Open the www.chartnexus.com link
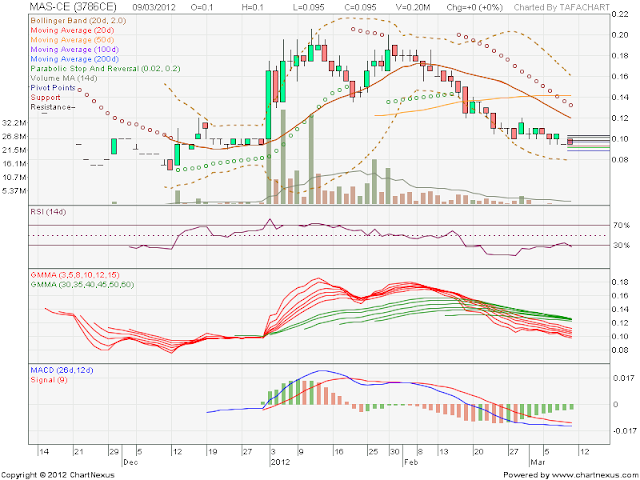This screenshot has width=640, height=480. click(594, 475)
